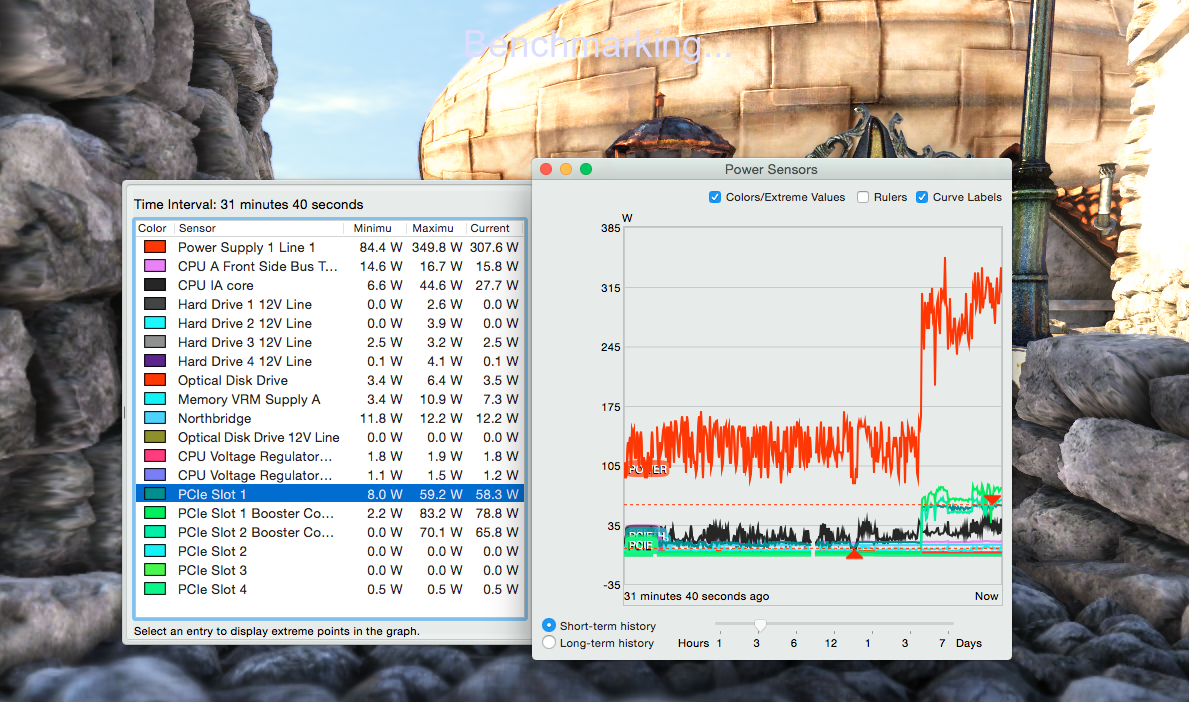Click the 349.8 W maximum value
The width and height of the screenshot is (1189, 702).
coord(437,247)
